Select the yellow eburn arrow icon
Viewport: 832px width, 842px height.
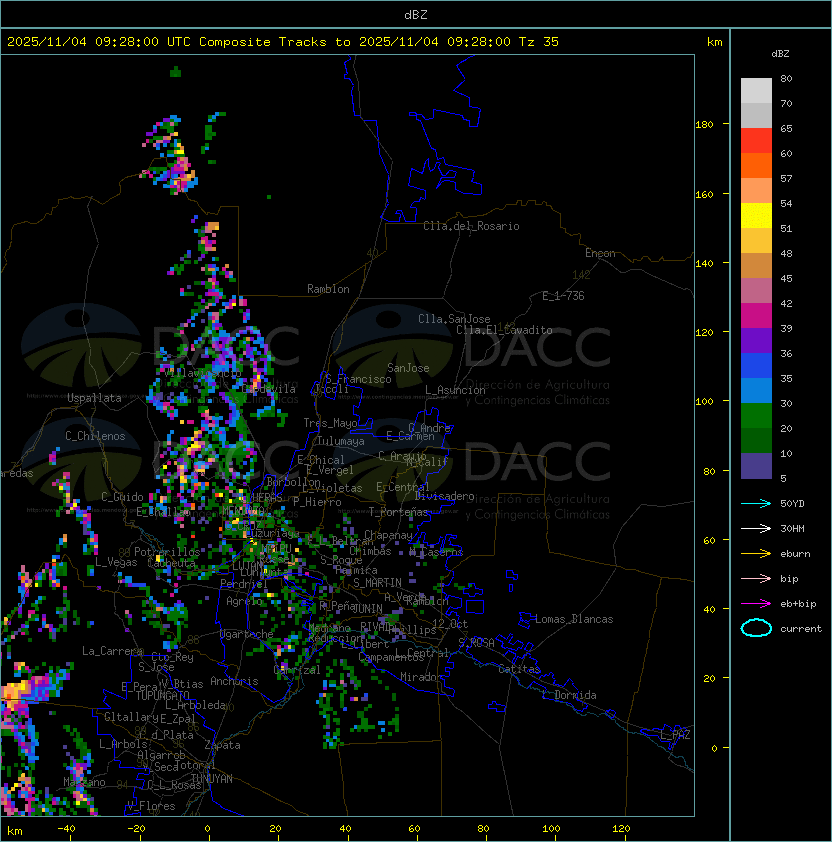756,554
